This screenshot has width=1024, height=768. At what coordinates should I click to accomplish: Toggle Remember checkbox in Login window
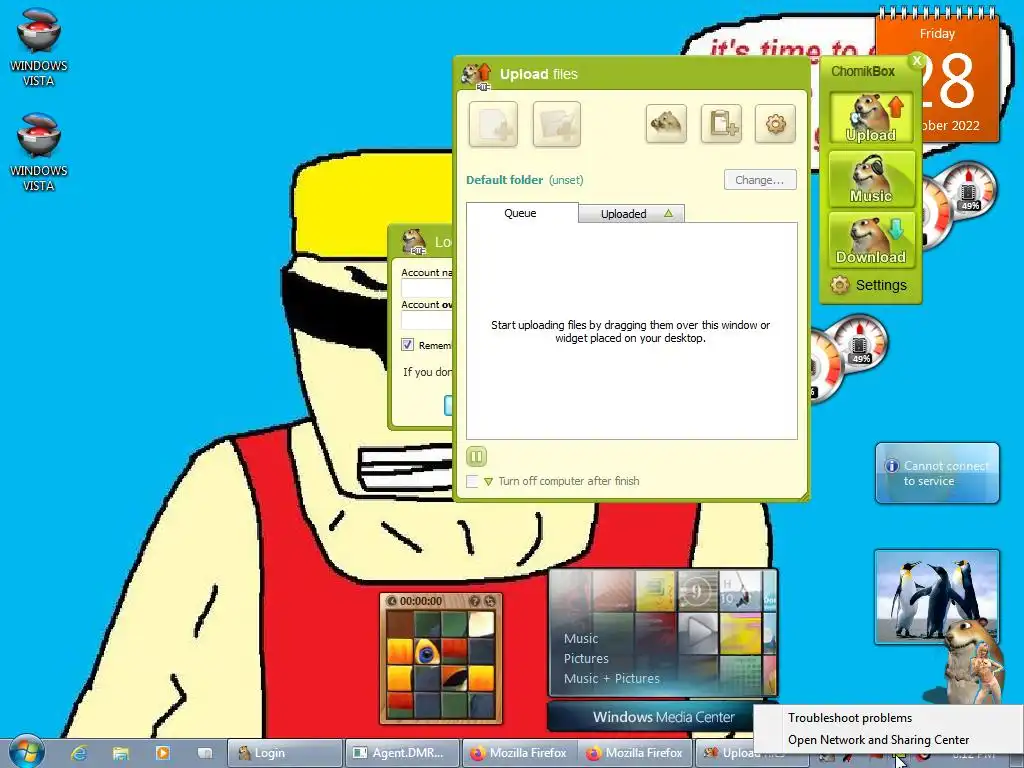[408, 345]
